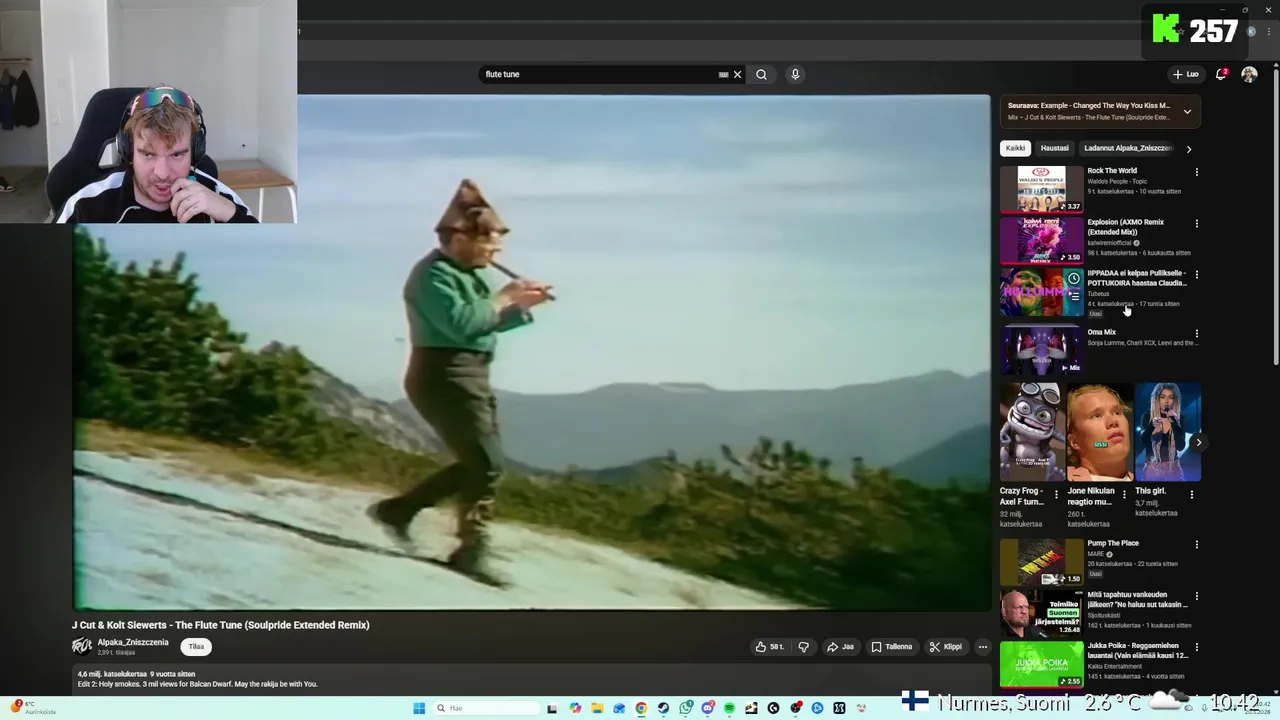The width and height of the screenshot is (1280, 720).
Task: Share the video with Jaa
Action: coord(840,647)
